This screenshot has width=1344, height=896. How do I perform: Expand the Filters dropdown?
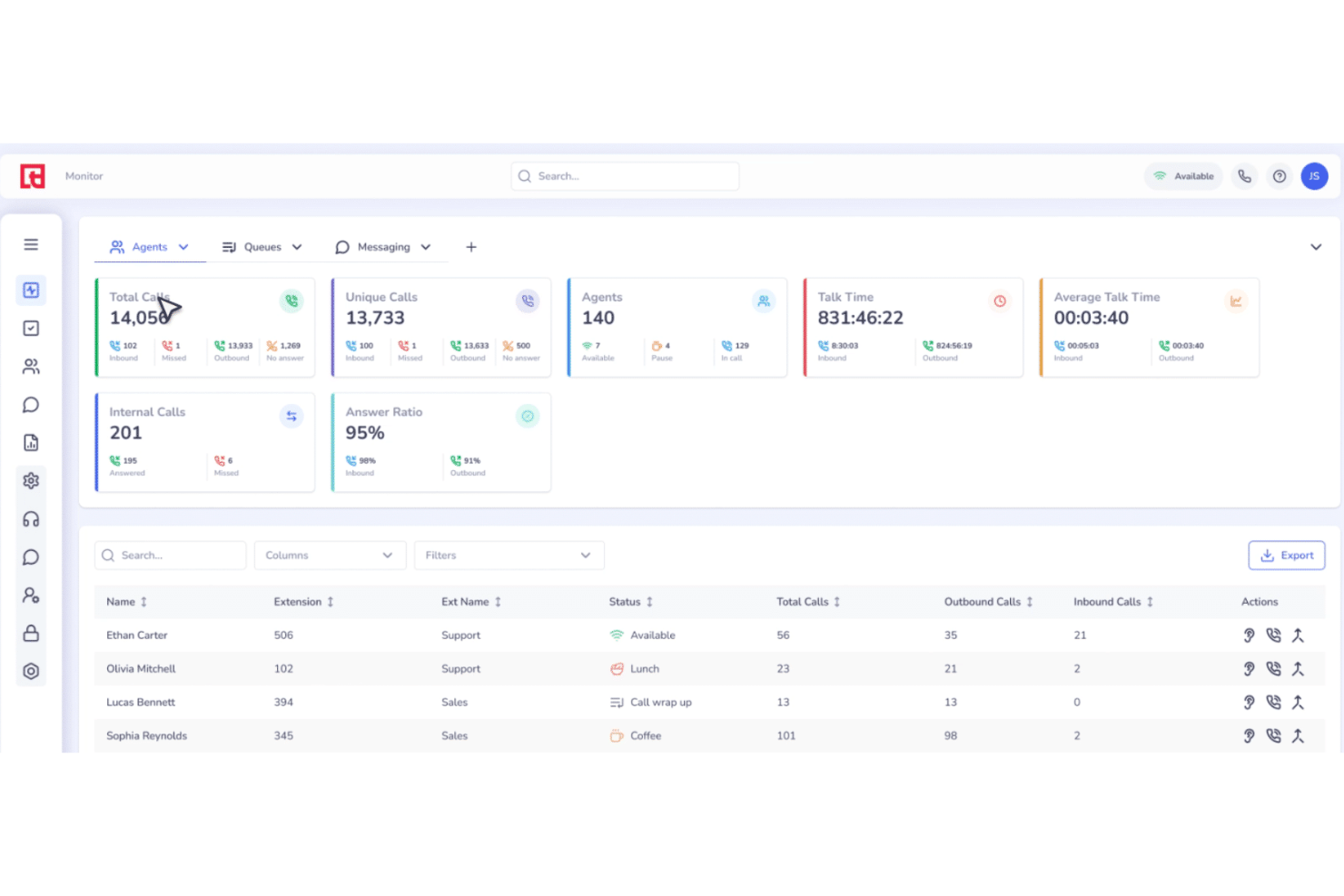tap(509, 555)
